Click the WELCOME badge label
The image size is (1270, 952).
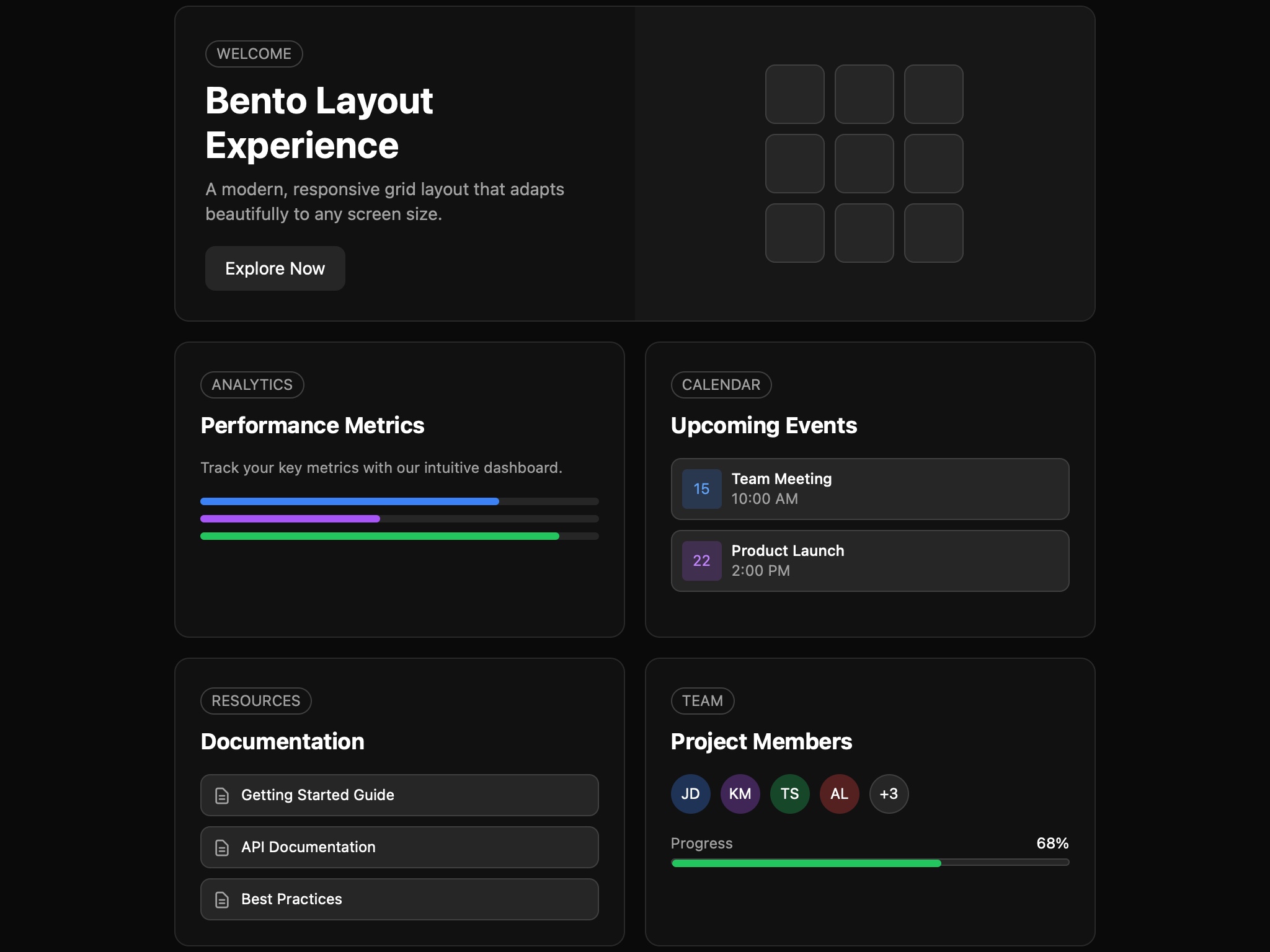(x=254, y=53)
